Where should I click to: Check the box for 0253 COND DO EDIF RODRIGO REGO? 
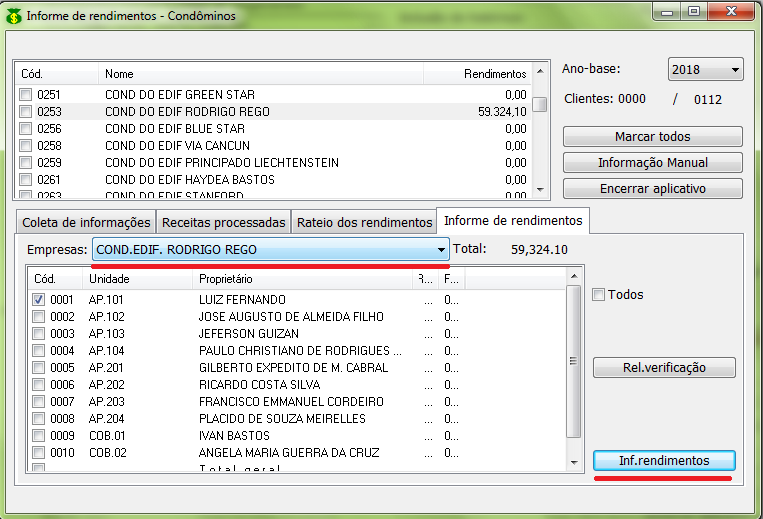click(25, 112)
